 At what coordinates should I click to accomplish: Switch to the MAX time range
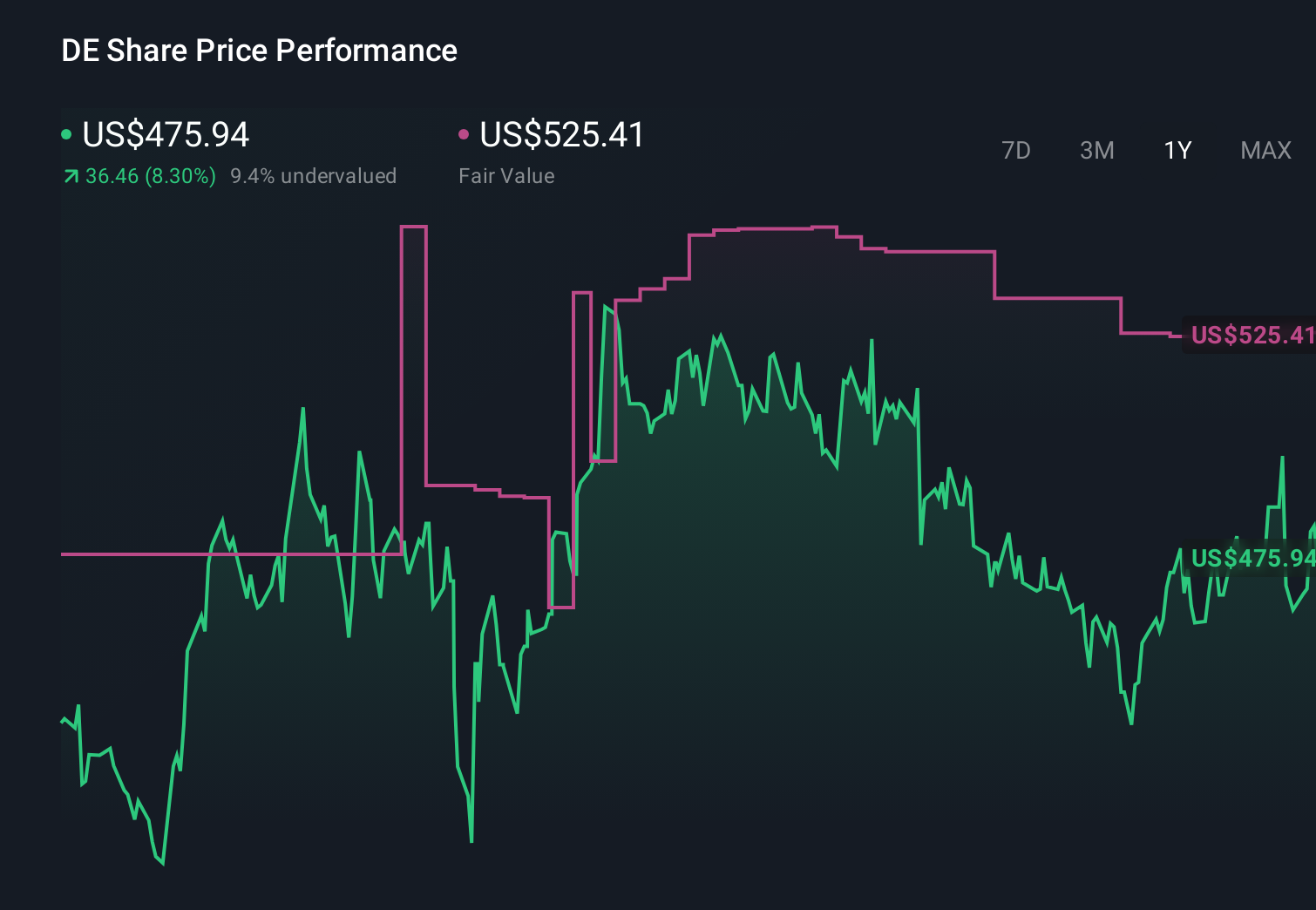(1265, 150)
